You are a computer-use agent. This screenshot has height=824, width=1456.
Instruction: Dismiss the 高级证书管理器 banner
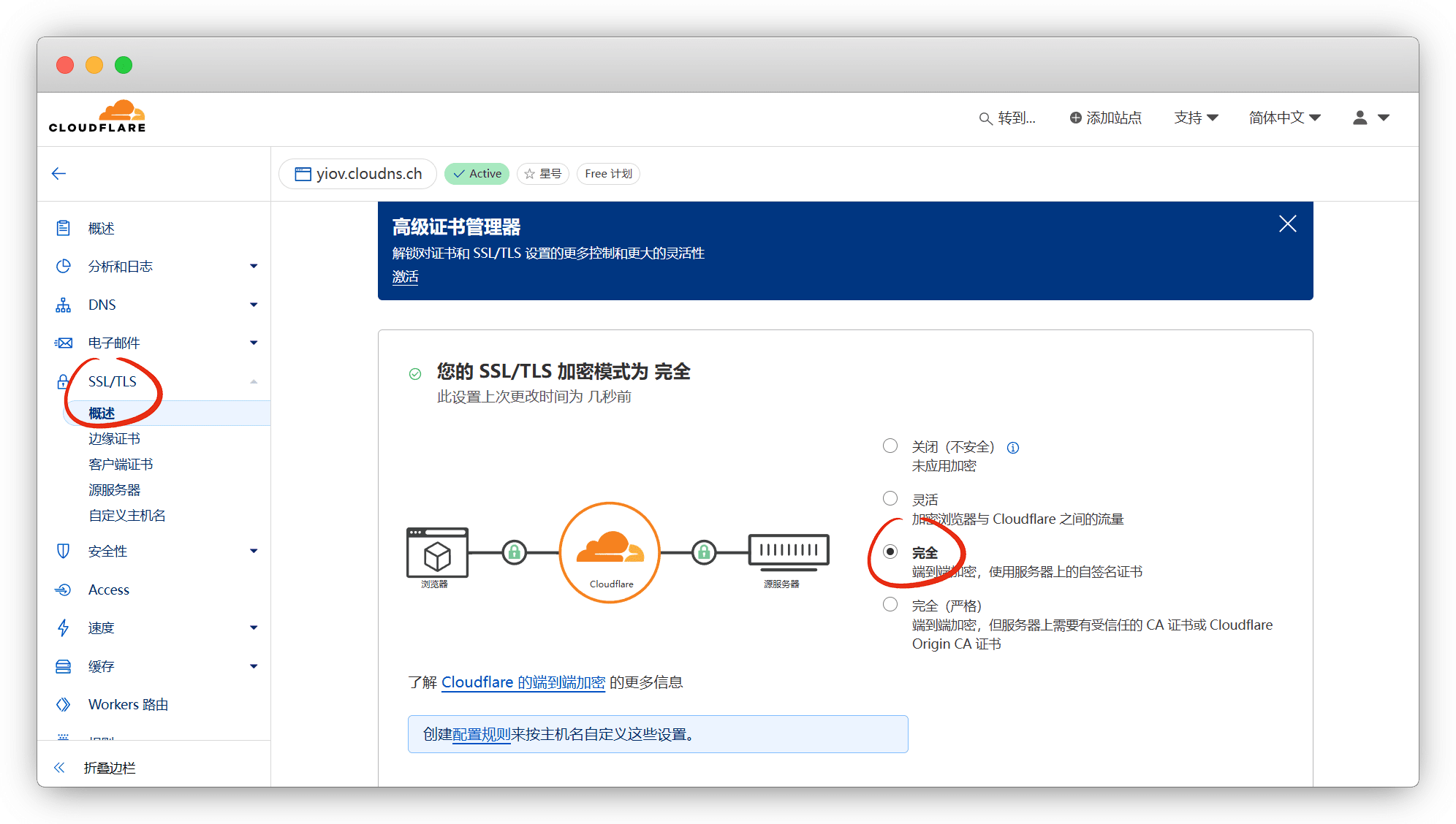click(1287, 224)
